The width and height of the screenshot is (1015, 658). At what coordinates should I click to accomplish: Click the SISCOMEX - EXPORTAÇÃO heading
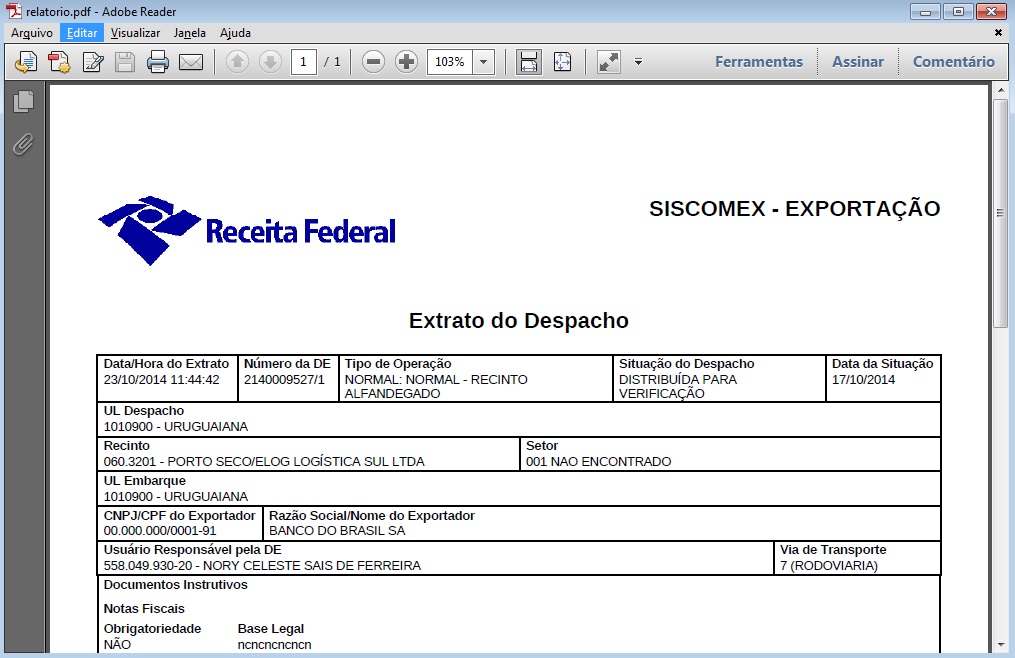pyautogui.click(x=794, y=209)
